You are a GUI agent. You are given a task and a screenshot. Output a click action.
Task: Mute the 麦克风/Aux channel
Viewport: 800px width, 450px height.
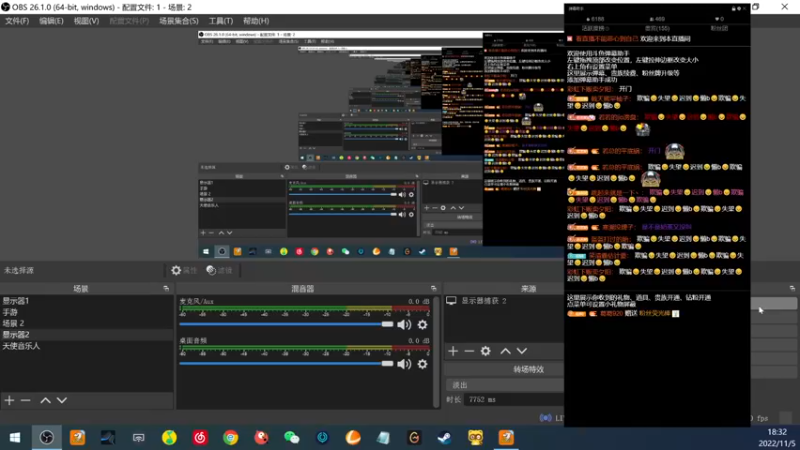[404, 324]
